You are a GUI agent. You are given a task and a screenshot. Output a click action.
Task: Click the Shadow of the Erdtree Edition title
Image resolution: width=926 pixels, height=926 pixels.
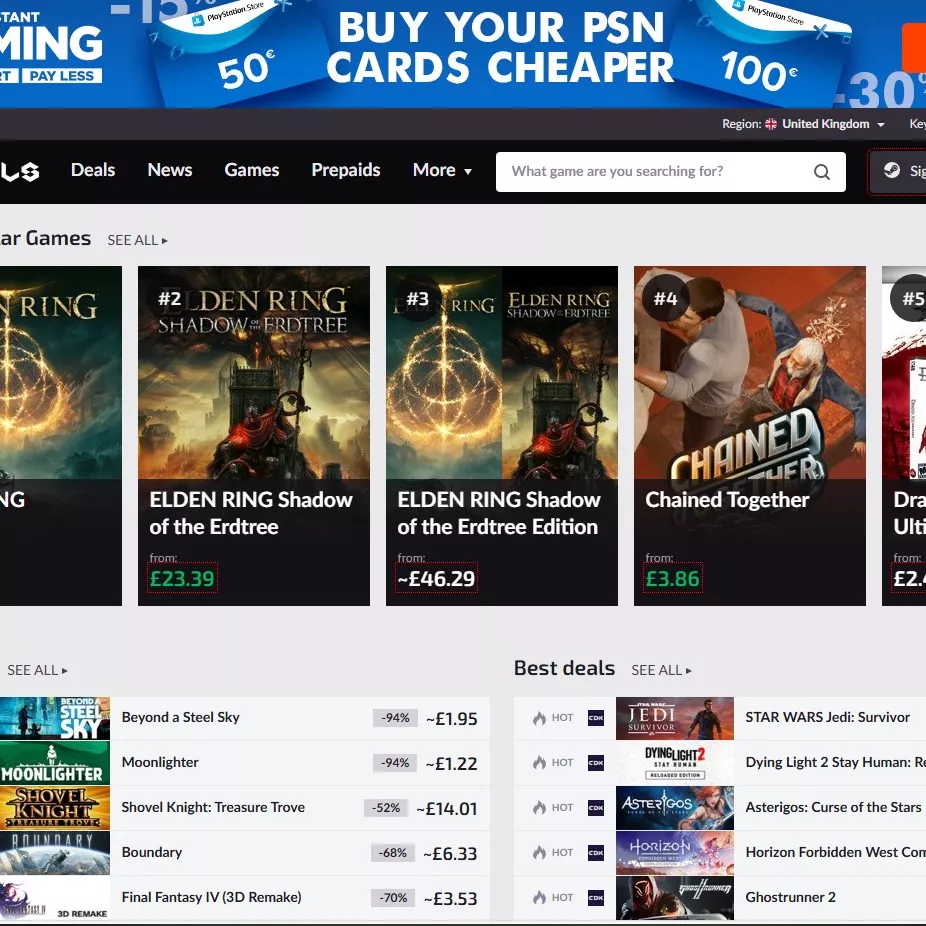click(499, 513)
